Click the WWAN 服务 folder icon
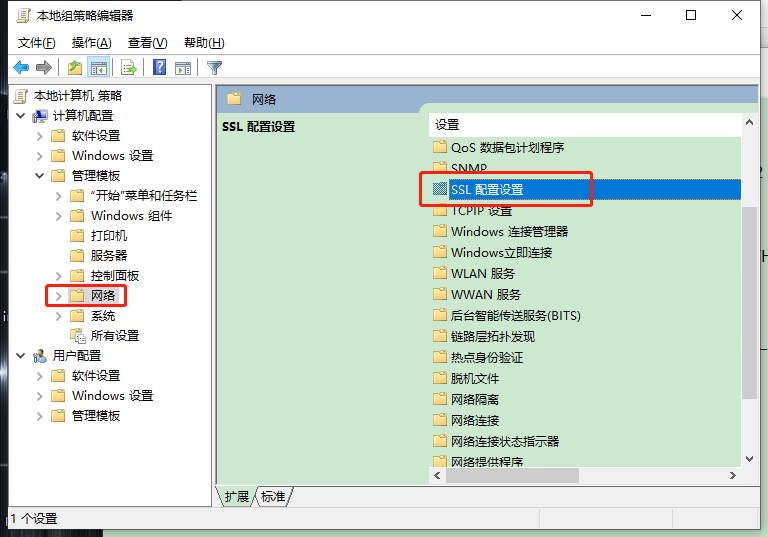The width and height of the screenshot is (768, 537). [x=440, y=294]
